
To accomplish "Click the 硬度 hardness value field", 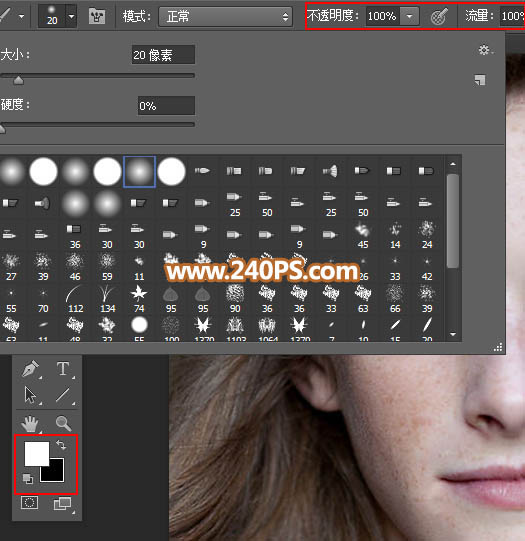I will coord(166,106).
